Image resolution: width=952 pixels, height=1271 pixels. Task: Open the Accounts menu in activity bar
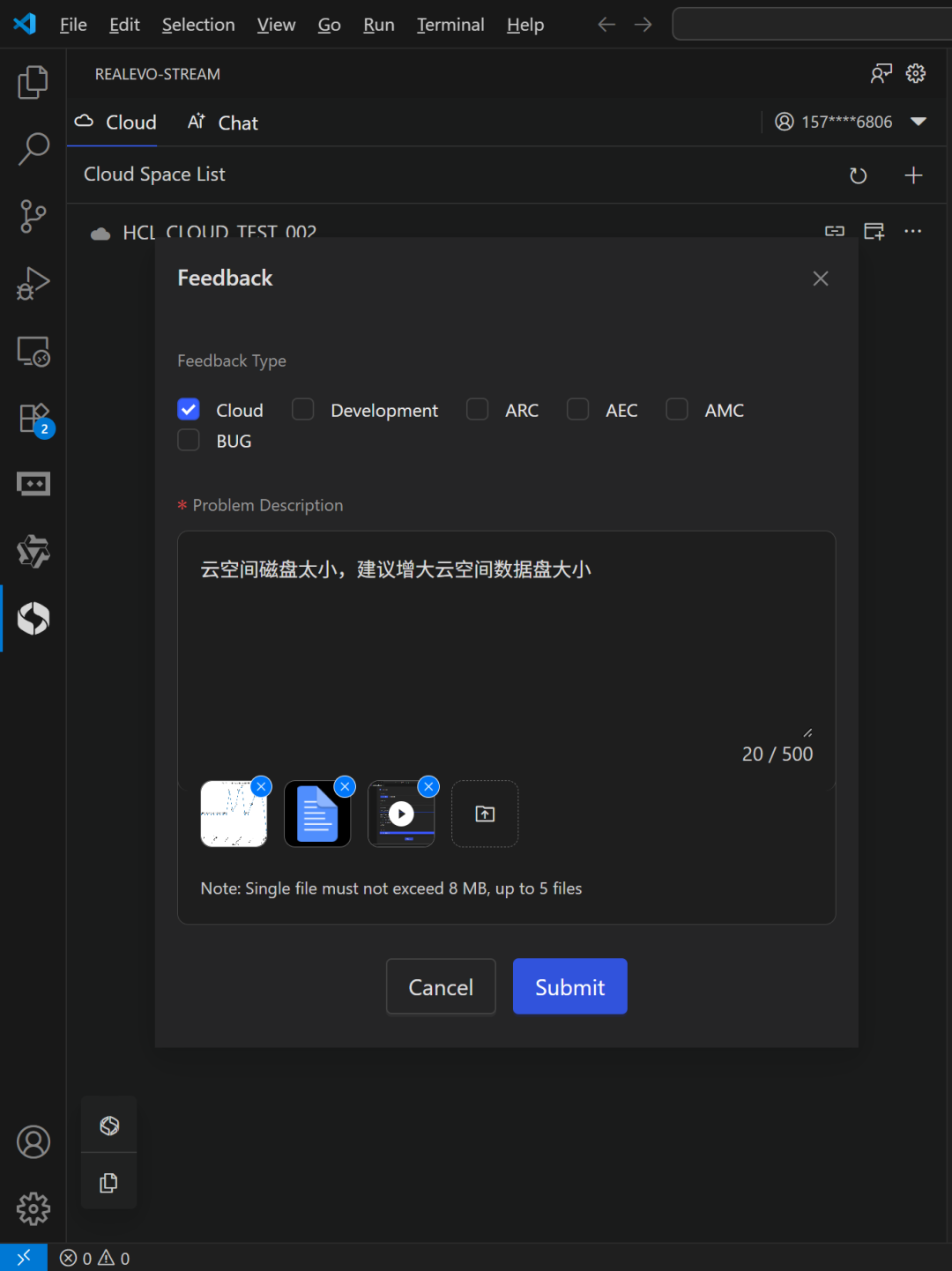[33, 1141]
